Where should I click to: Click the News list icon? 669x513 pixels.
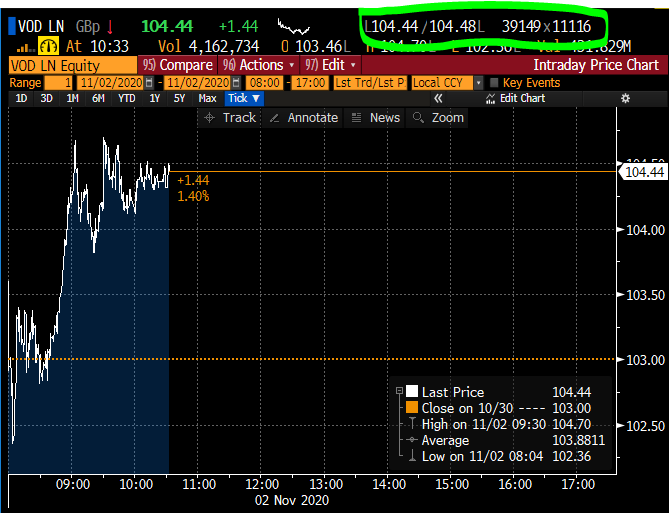tap(356, 118)
